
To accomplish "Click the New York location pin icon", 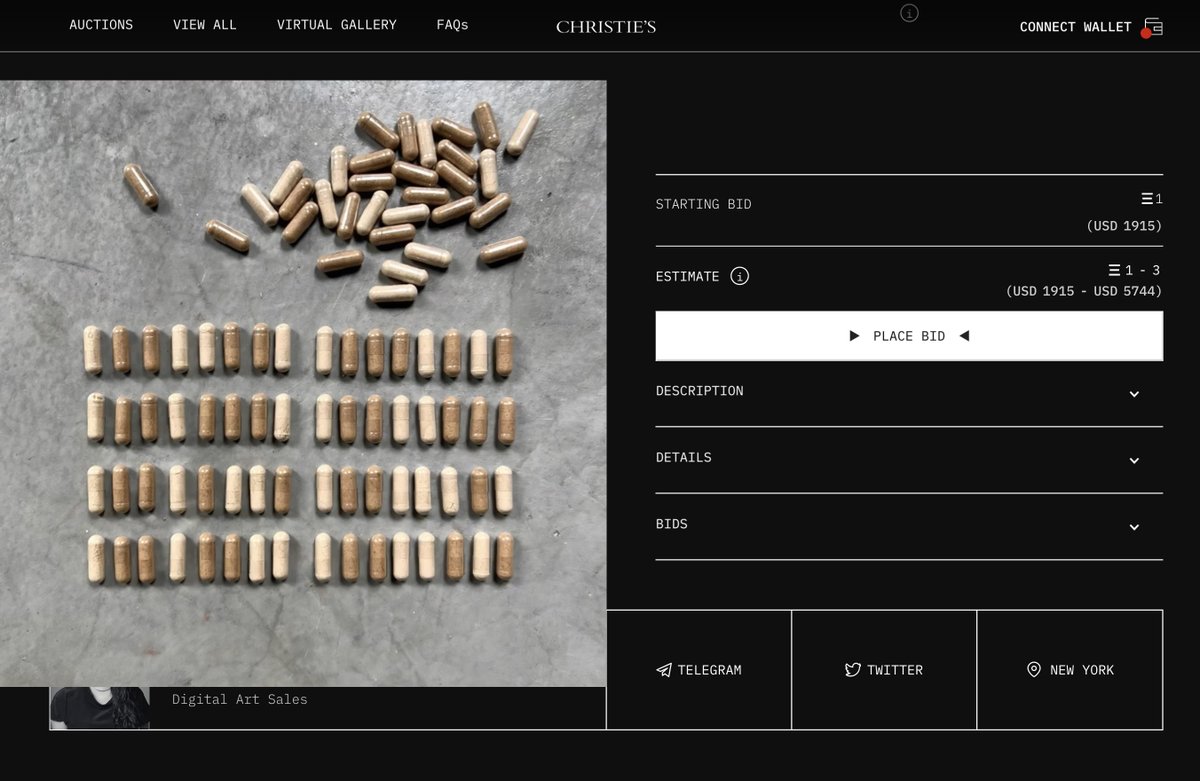I will click(1034, 670).
